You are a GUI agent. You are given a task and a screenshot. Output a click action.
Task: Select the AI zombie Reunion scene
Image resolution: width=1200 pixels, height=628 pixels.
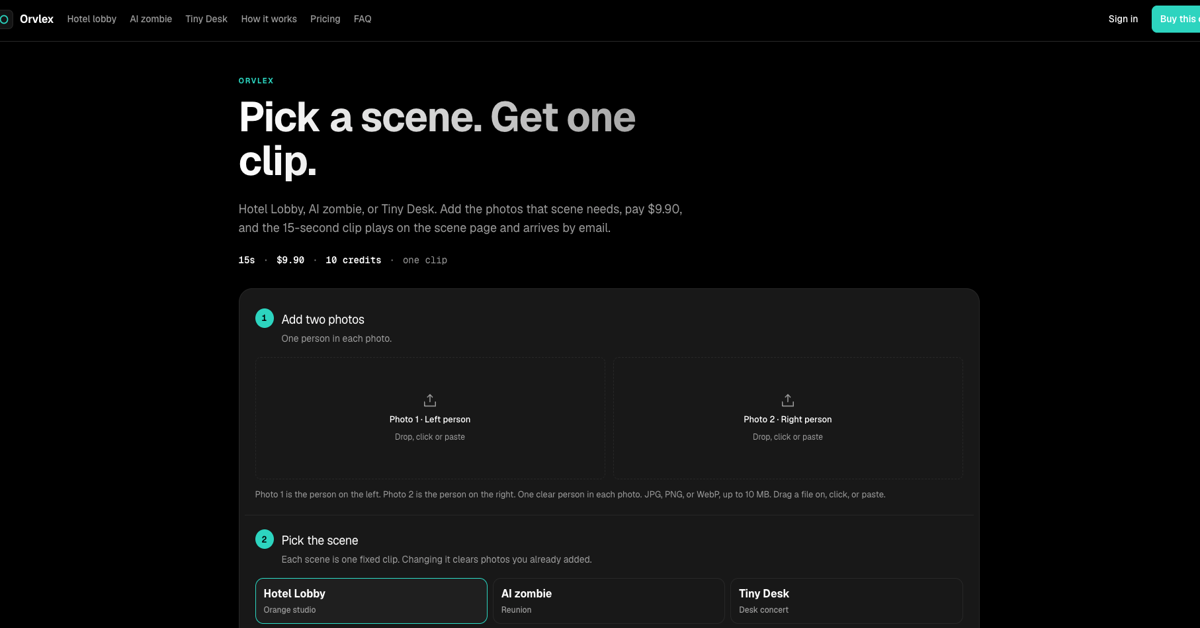point(609,601)
